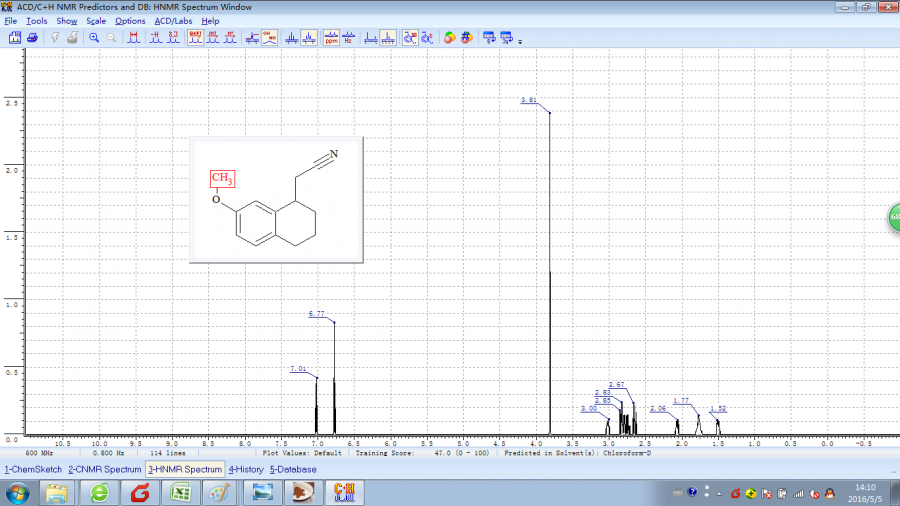
Task: Click the second molecule structure icon
Action: 427,38
